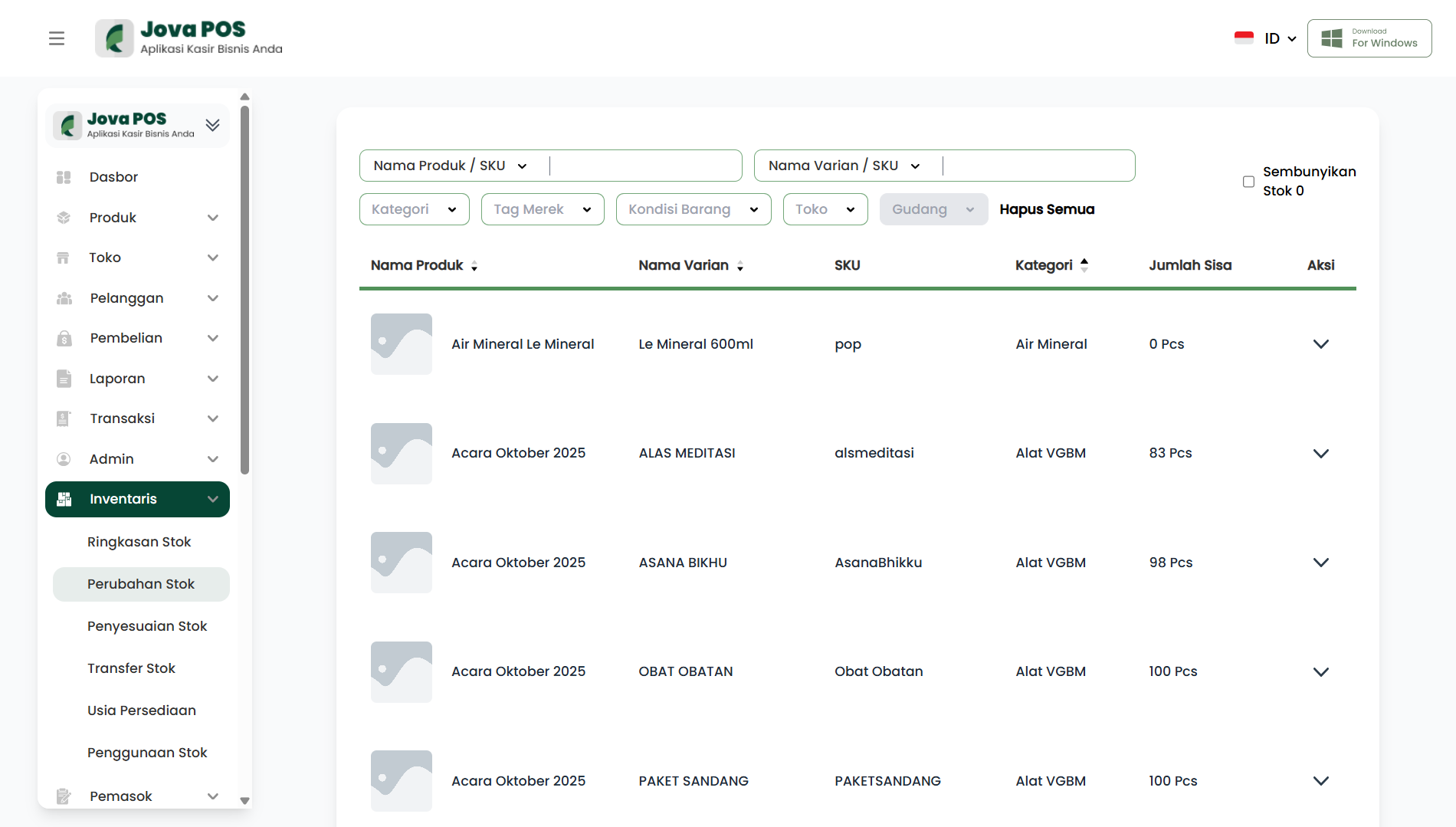Open the Kategori filter dropdown
The height and width of the screenshot is (827, 1456).
pyautogui.click(x=414, y=209)
